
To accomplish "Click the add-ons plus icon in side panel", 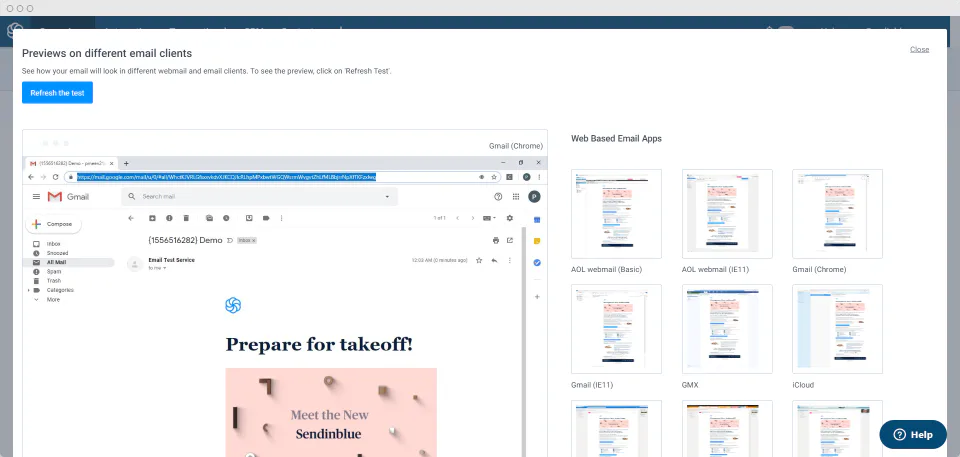I will point(537,296).
